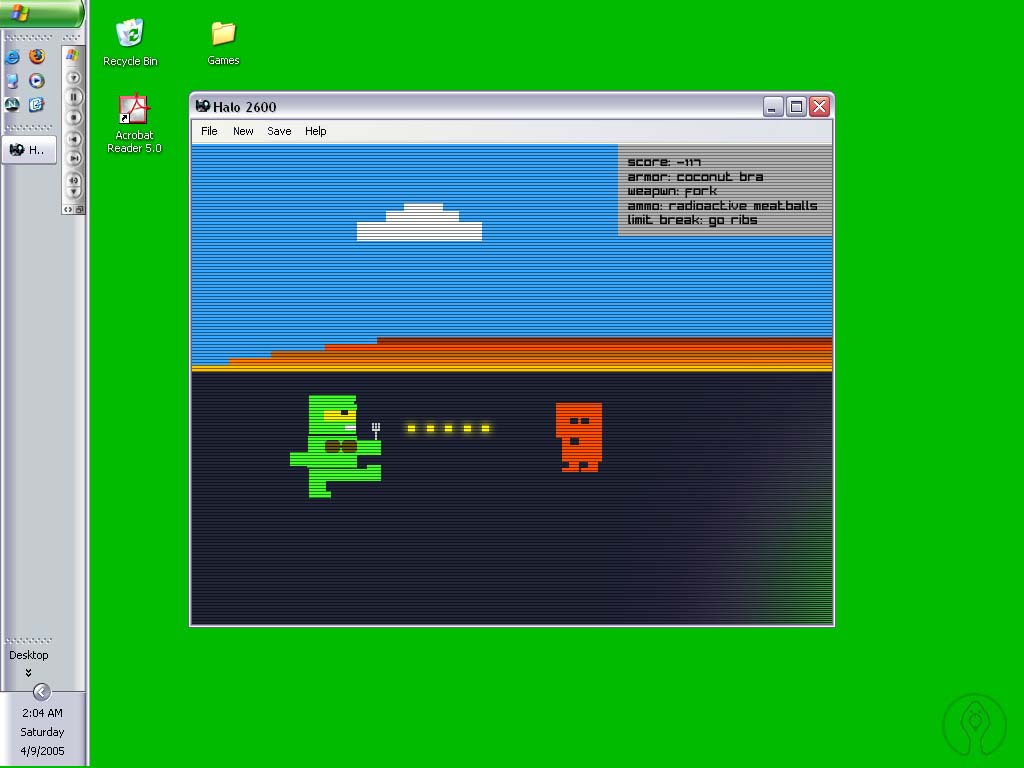Open the New menu in Halo 2600
1024x768 pixels.
click(x=243, y=131)
